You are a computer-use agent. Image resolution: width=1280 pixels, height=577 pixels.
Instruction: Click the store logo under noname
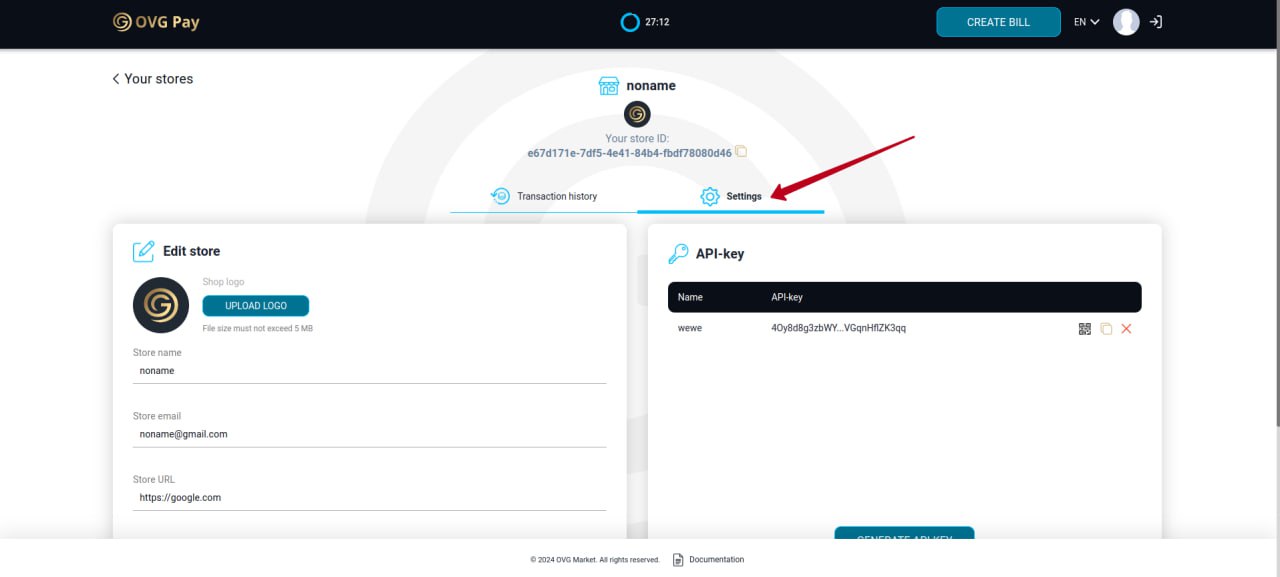point(637,114)
